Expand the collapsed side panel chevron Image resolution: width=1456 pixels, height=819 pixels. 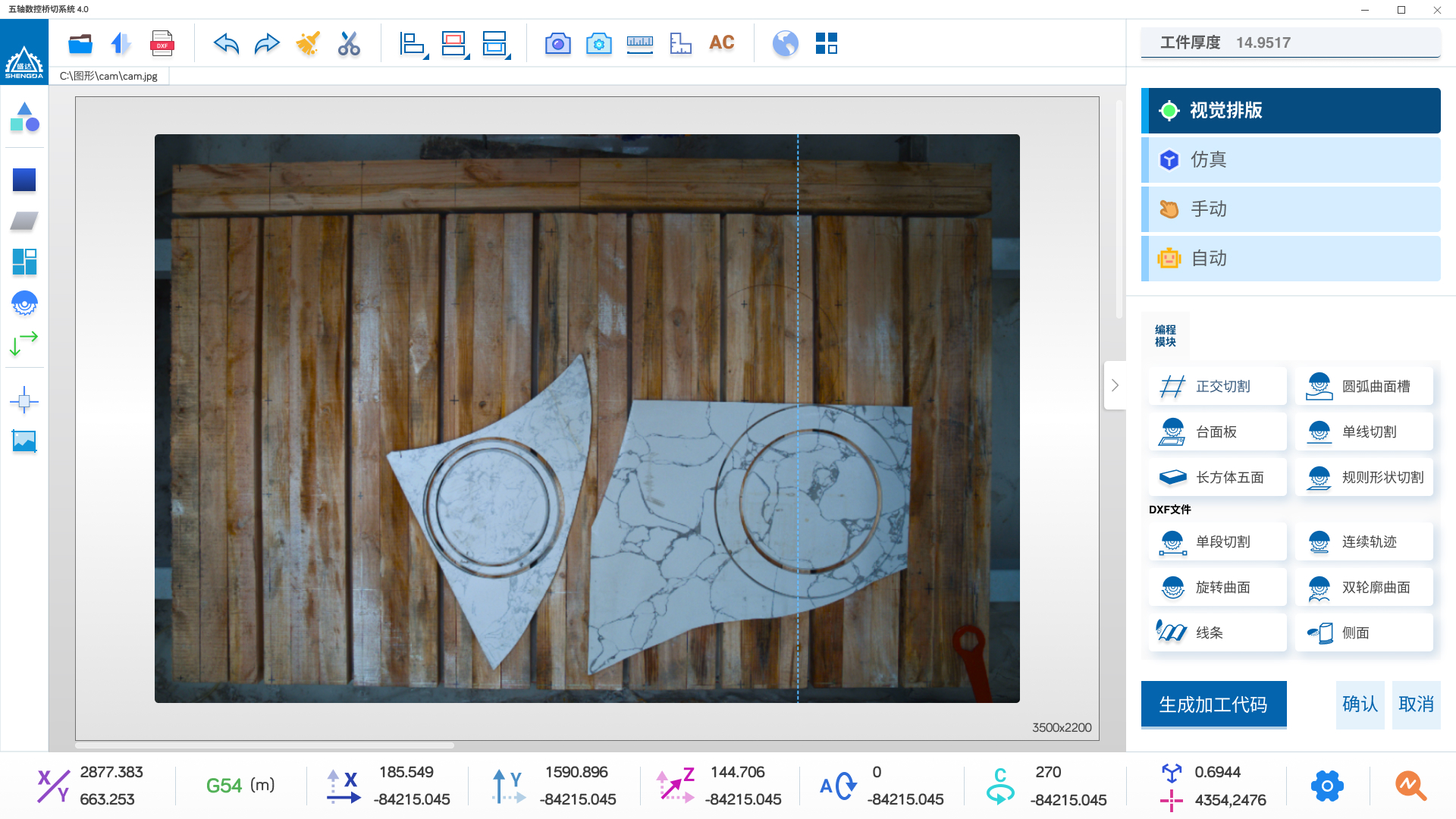point(1115,385)
